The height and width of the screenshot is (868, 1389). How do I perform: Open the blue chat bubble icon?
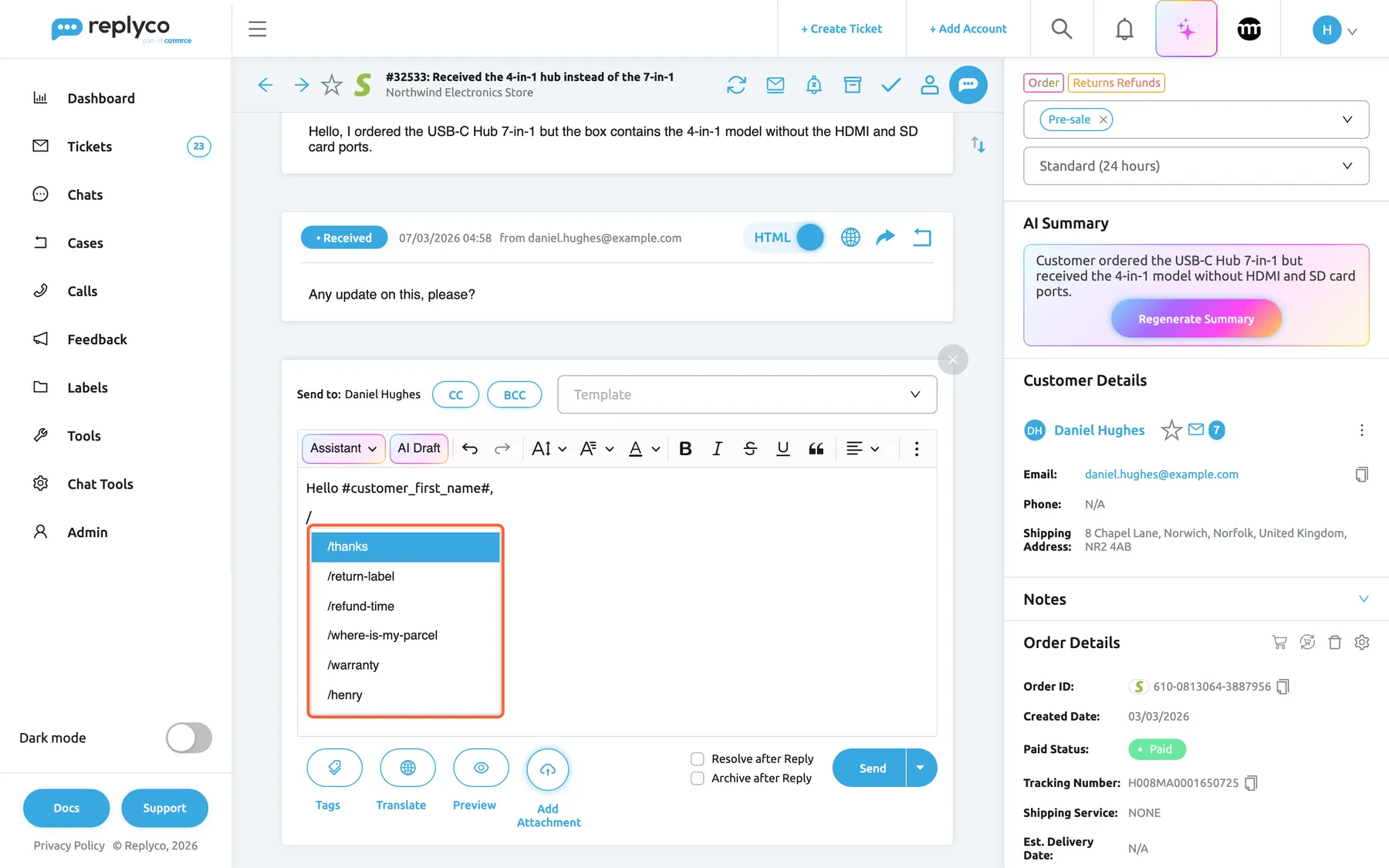click(968, 85)
